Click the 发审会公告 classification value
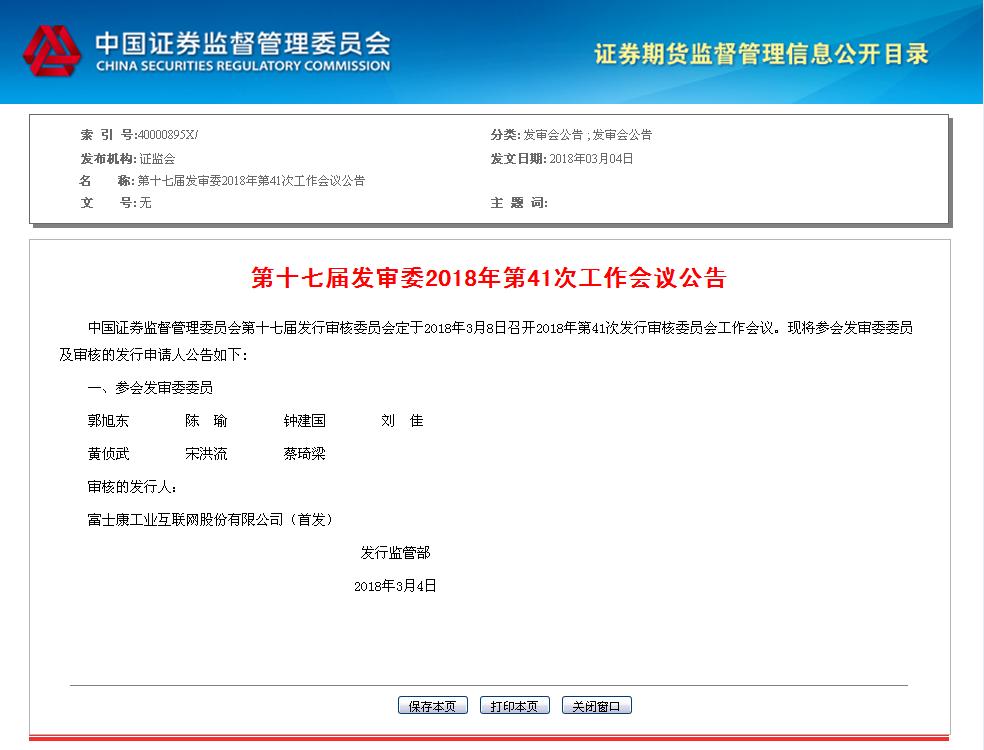This screenshot has height=750, width=984. 587,135
